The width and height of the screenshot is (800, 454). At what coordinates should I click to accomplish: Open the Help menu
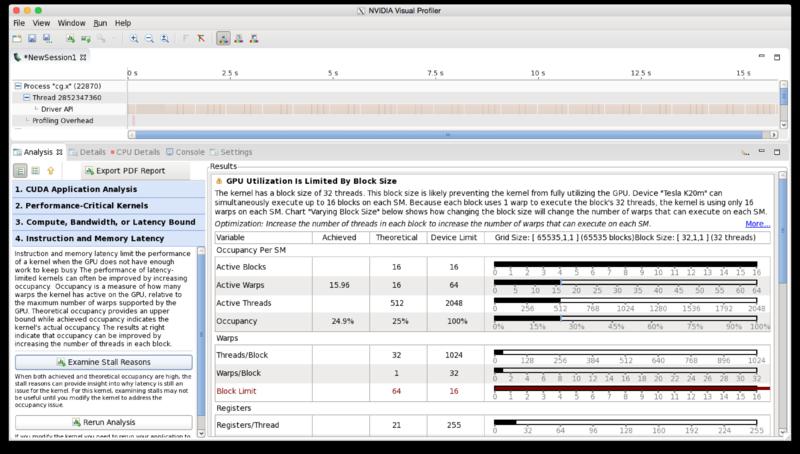123,23
